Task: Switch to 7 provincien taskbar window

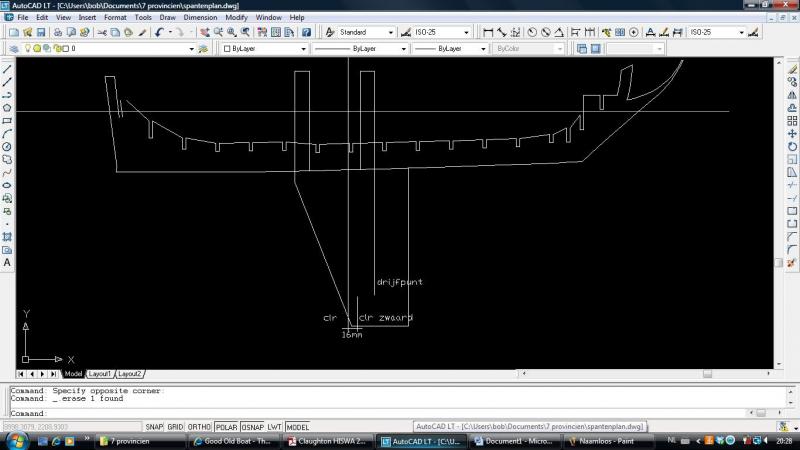Action: (x=139, y=441)
